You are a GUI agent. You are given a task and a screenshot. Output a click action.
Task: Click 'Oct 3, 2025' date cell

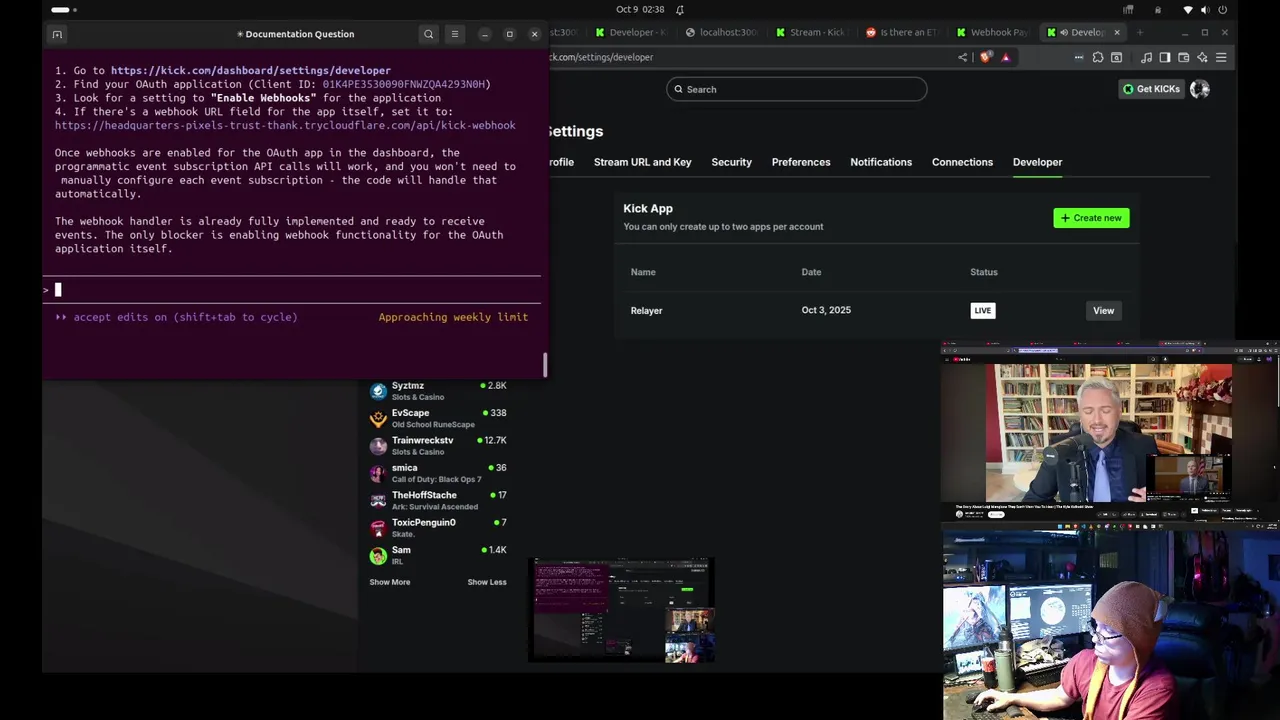point(826,310)
